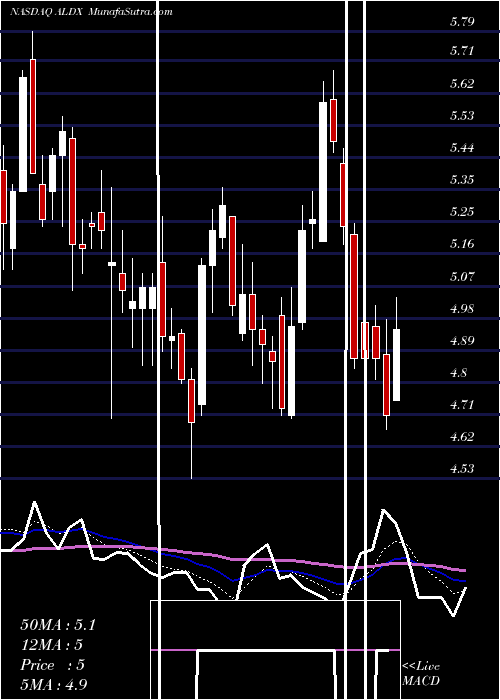This screenshot has height=700, width=500.
Task: Click the 5.44 price axis label
Action: tap(462, 148)
